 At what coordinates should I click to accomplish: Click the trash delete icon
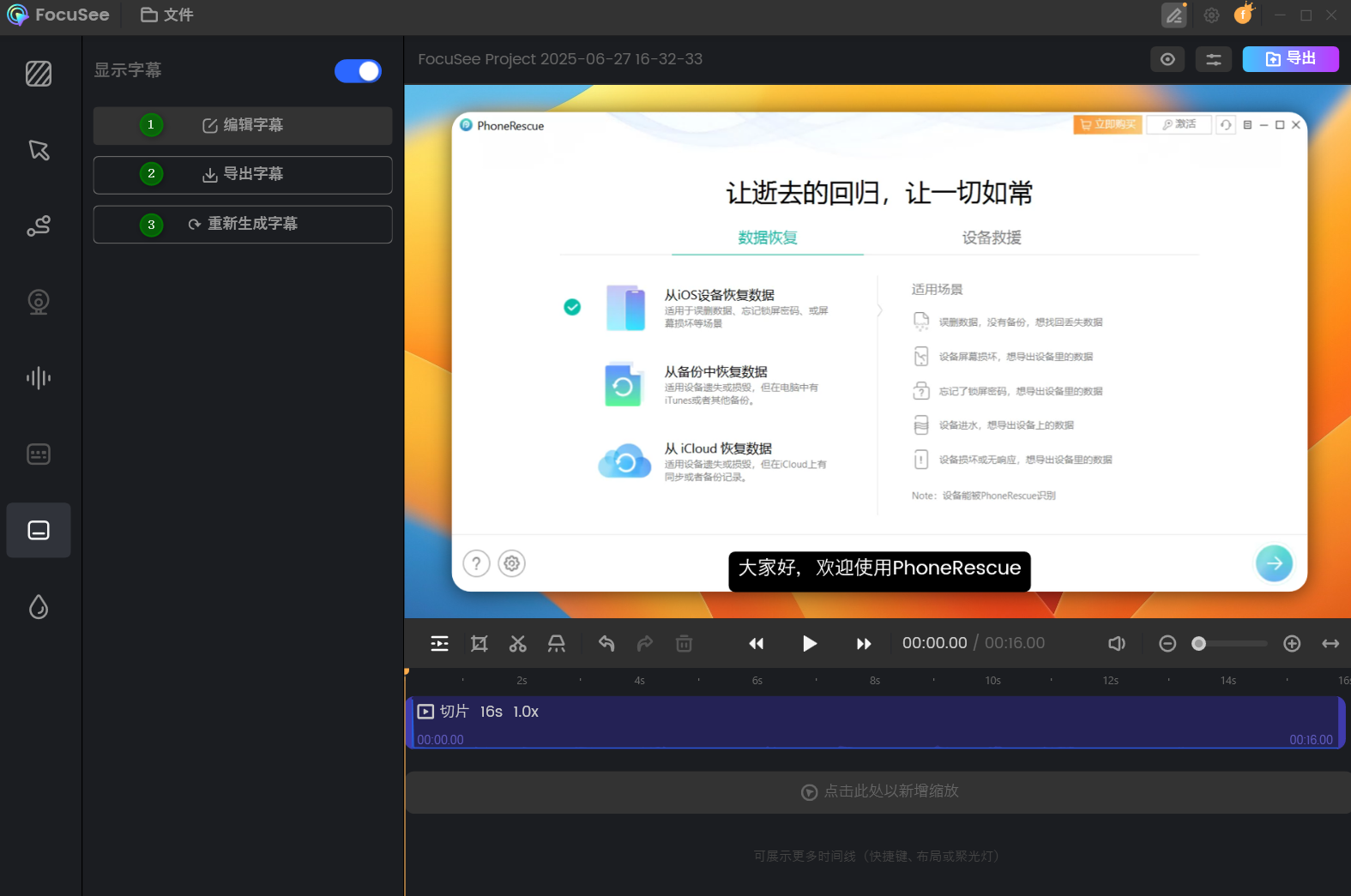pyautogui.click(x=684, y=644)
